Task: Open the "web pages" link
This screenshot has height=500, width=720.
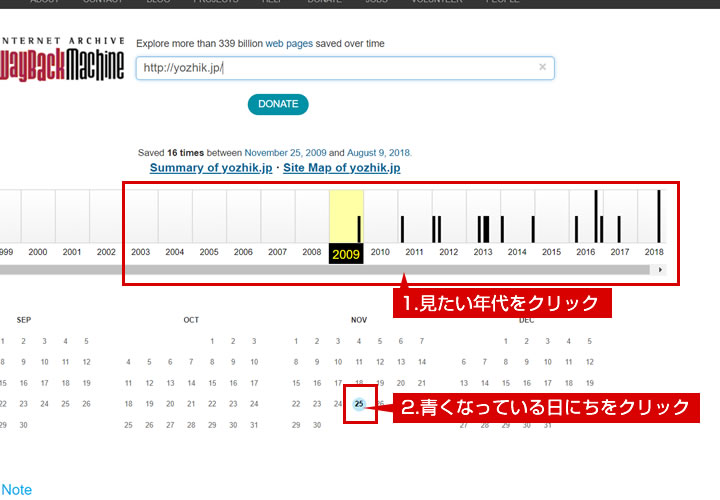Action: (289, 44)
